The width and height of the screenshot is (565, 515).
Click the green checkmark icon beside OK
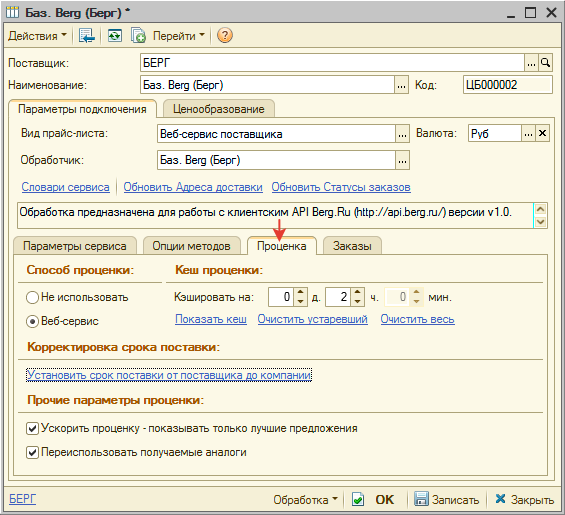pyautogui.click(x=358, y=500)
